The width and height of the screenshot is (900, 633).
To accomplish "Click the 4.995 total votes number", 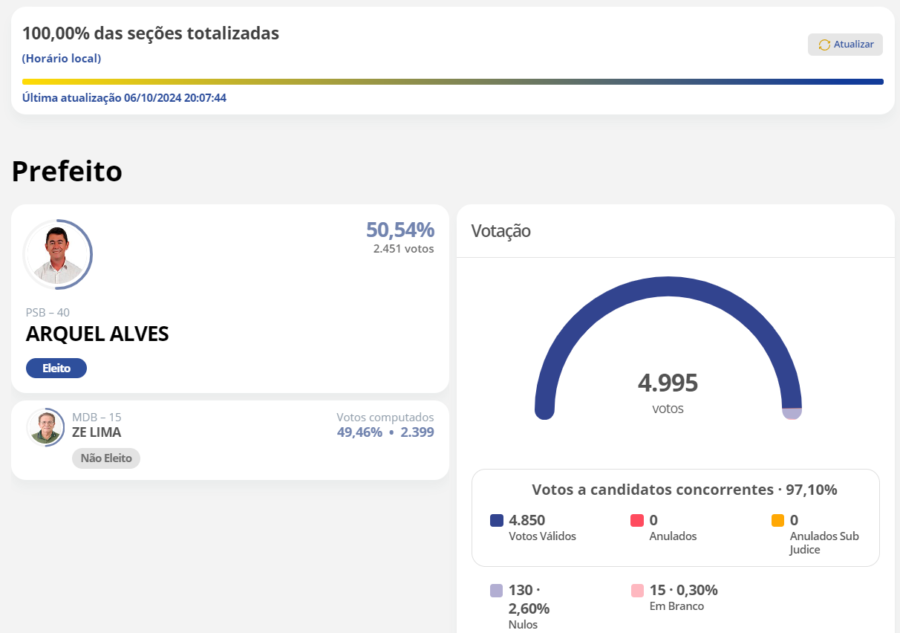I will (x=668, y=383).
